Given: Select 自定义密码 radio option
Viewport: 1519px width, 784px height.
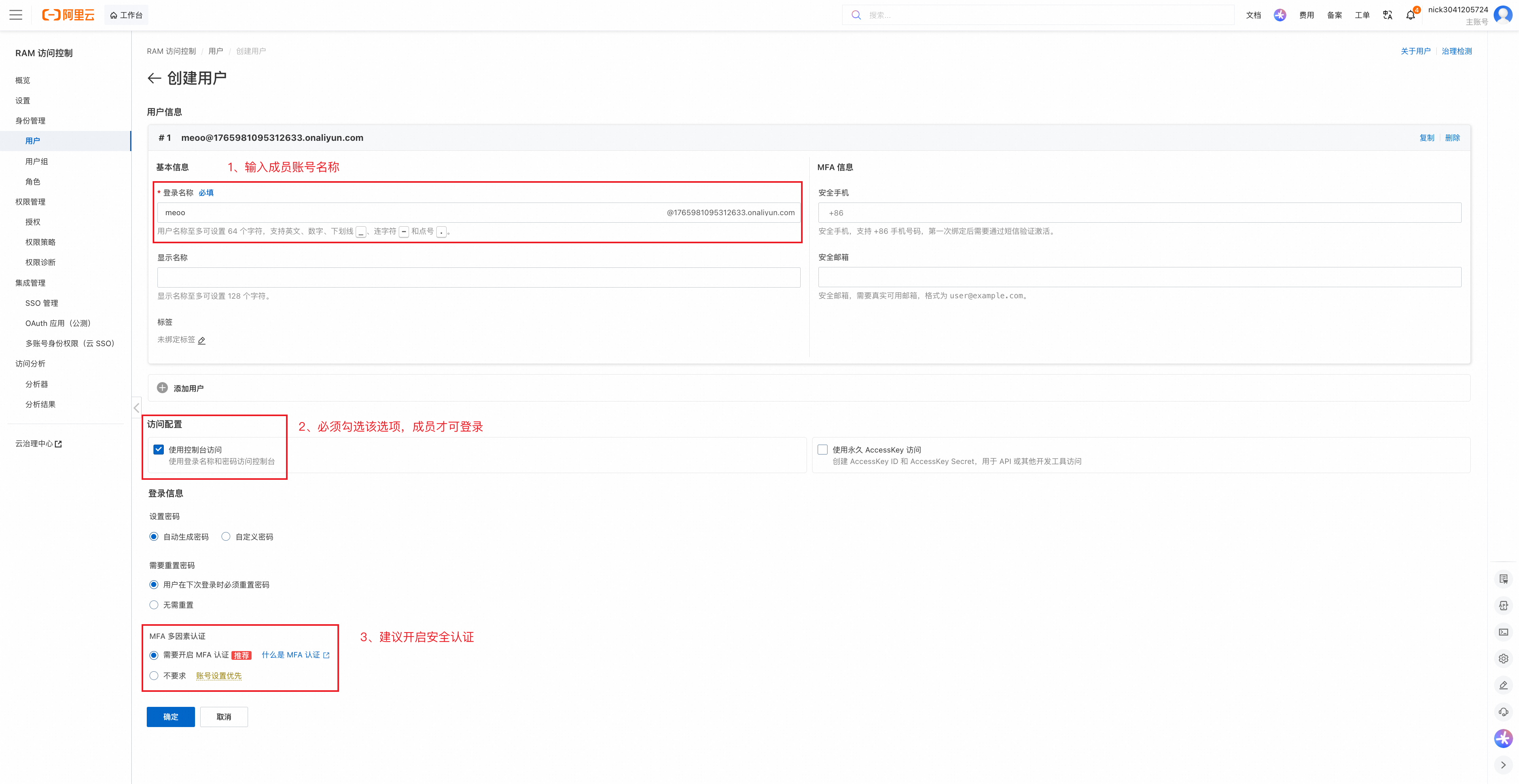Looking at the screenshot, I should 226,536.
